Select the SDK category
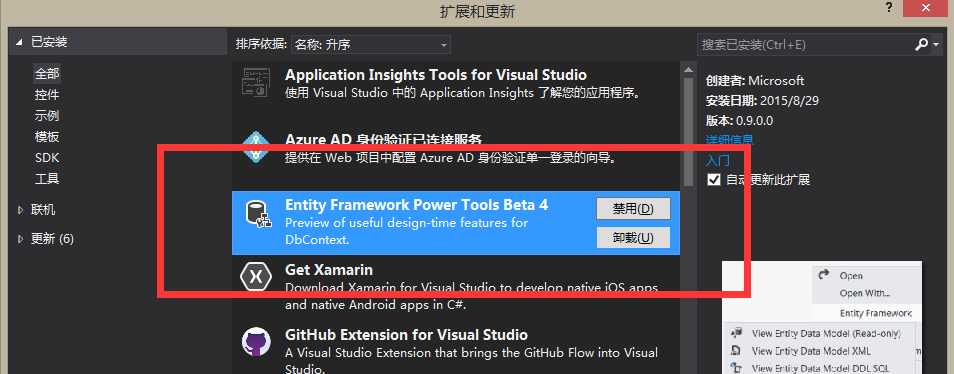This screenshot has height=374, width=954. coord(46,158)
